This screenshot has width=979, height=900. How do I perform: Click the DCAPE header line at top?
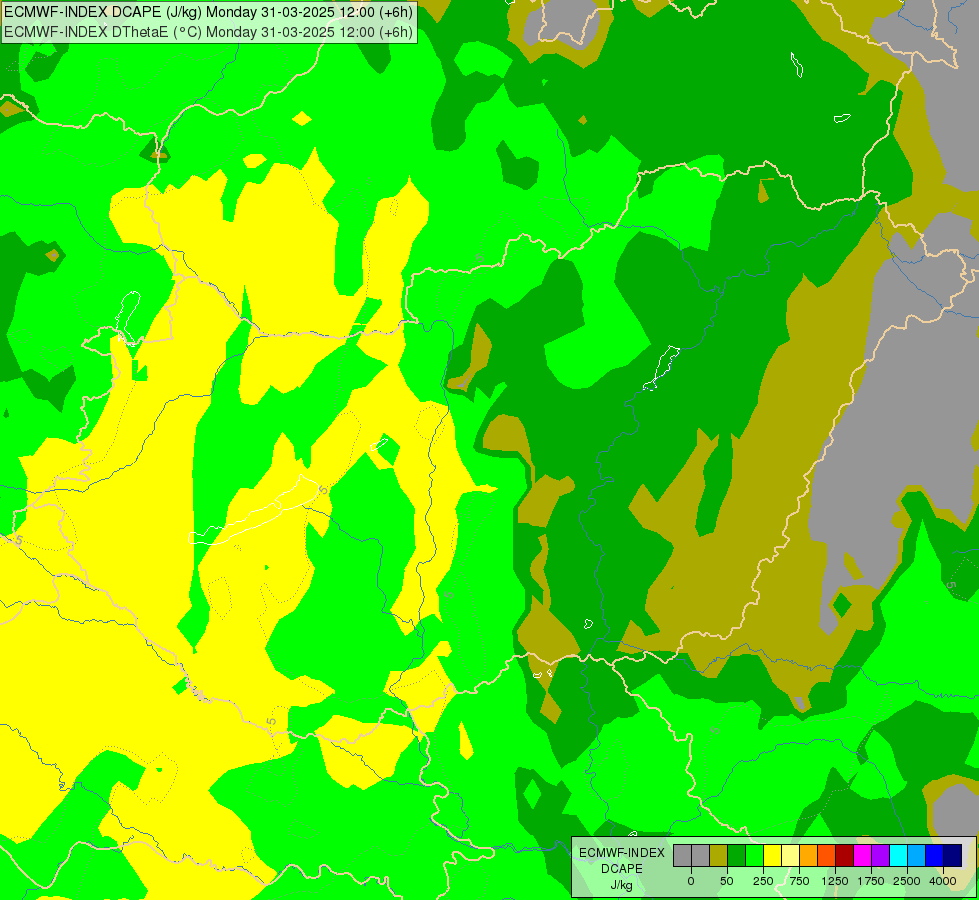tap(208, 12)
